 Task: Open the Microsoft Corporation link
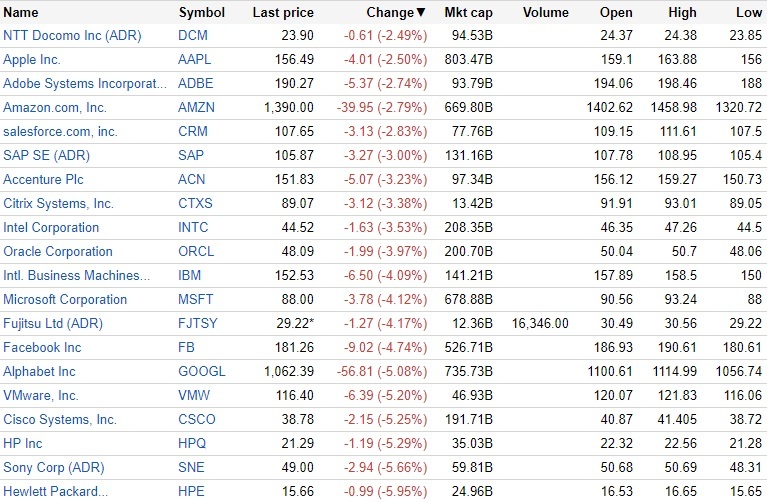[x=65, y=299]
